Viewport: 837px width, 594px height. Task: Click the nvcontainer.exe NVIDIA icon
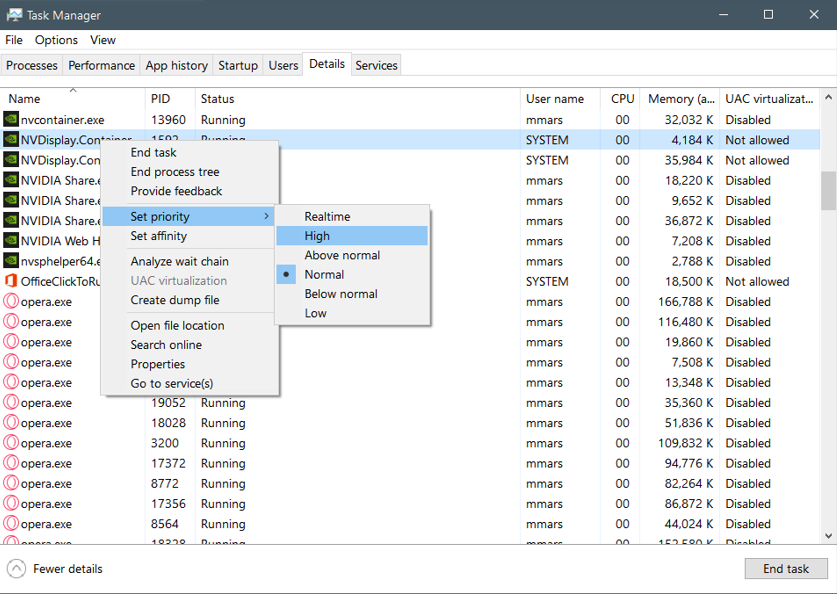tap(11, 120)
